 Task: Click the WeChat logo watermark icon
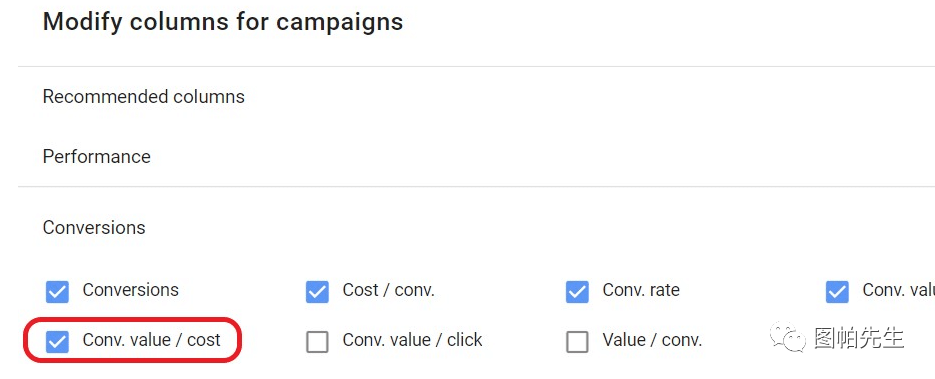[x=788, y=337]
